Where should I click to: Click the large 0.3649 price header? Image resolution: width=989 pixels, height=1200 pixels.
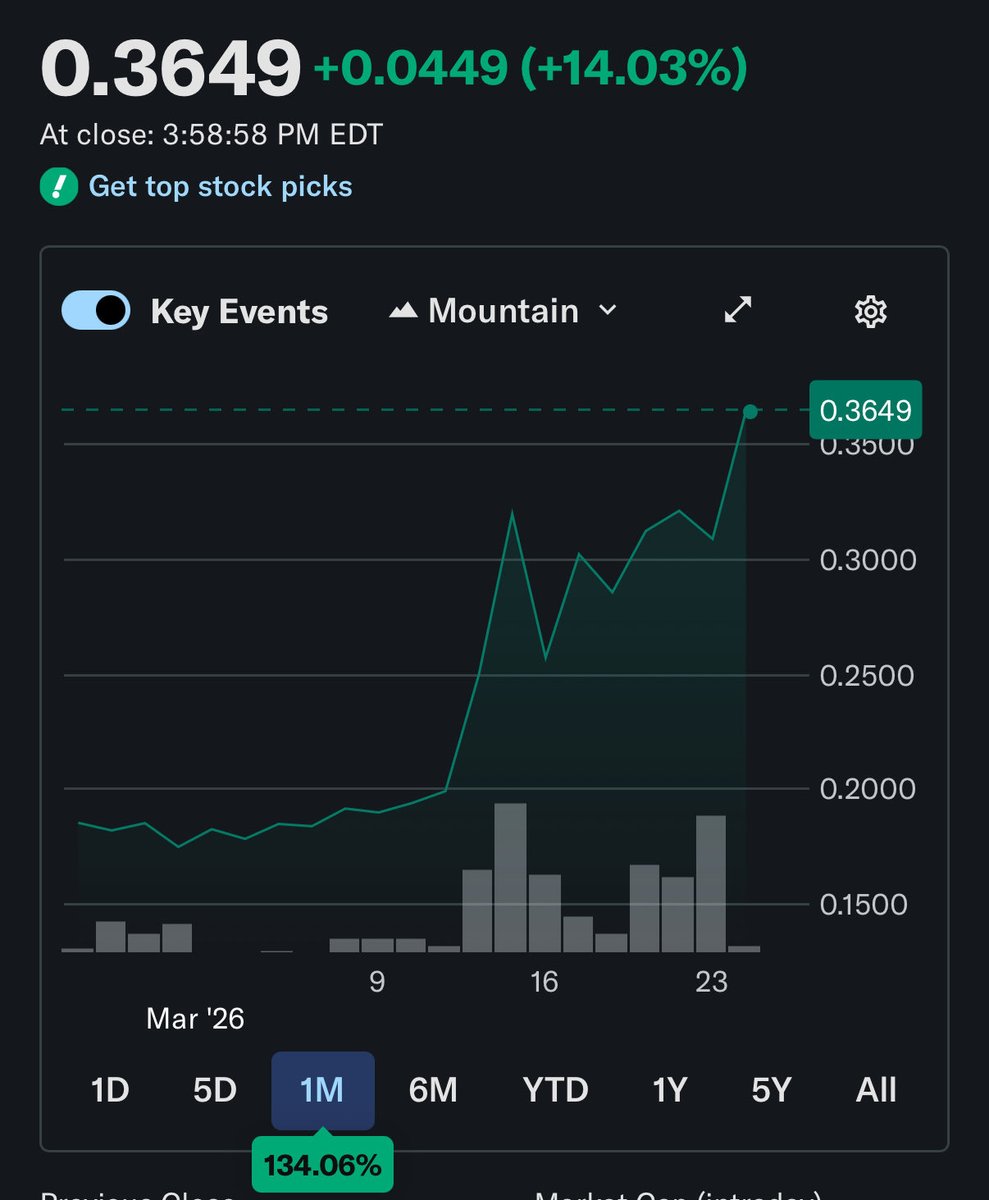tap(170, 68)
